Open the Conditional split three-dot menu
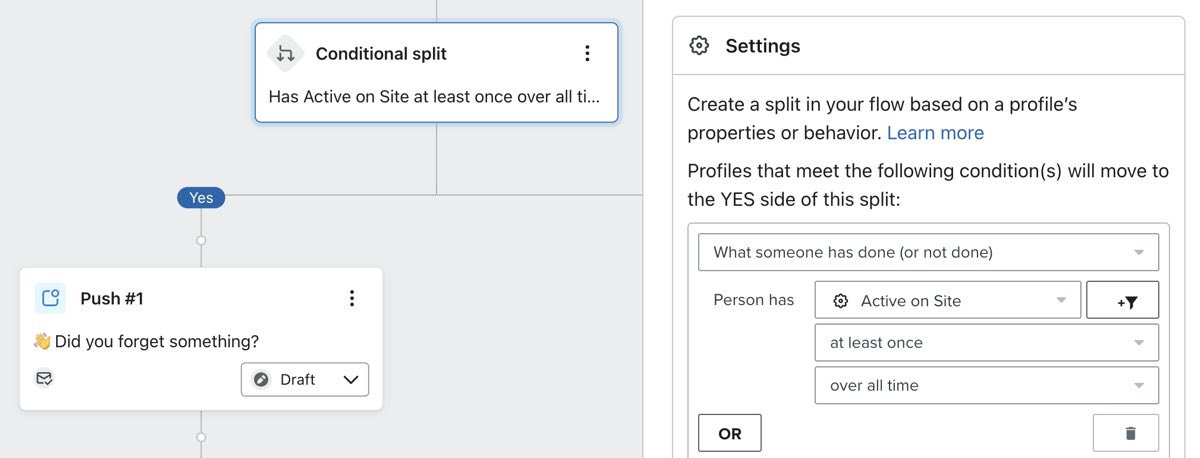The image size is (1200, 458). [587, 54]
